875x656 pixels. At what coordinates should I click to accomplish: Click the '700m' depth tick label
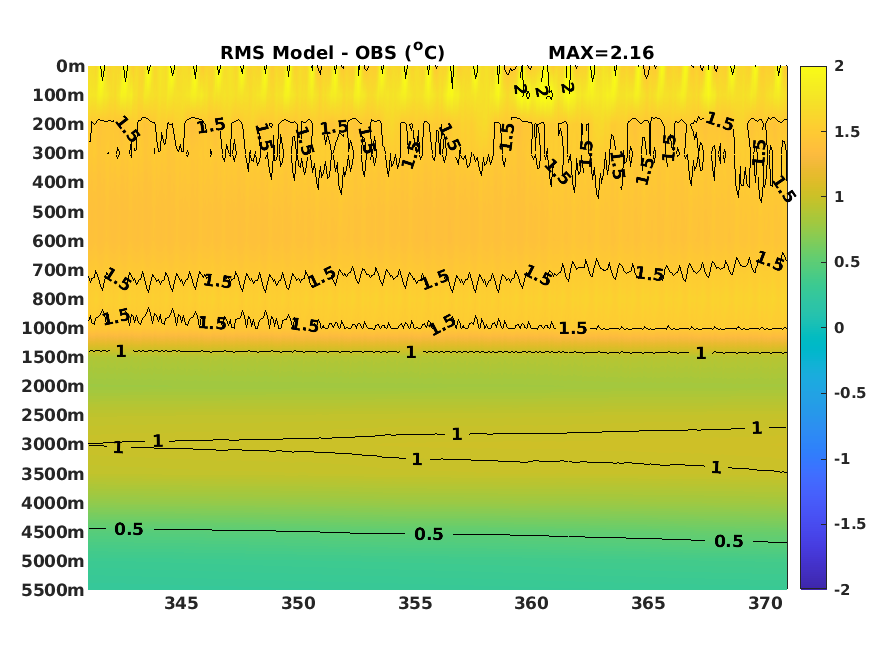[x=58, y=271]
